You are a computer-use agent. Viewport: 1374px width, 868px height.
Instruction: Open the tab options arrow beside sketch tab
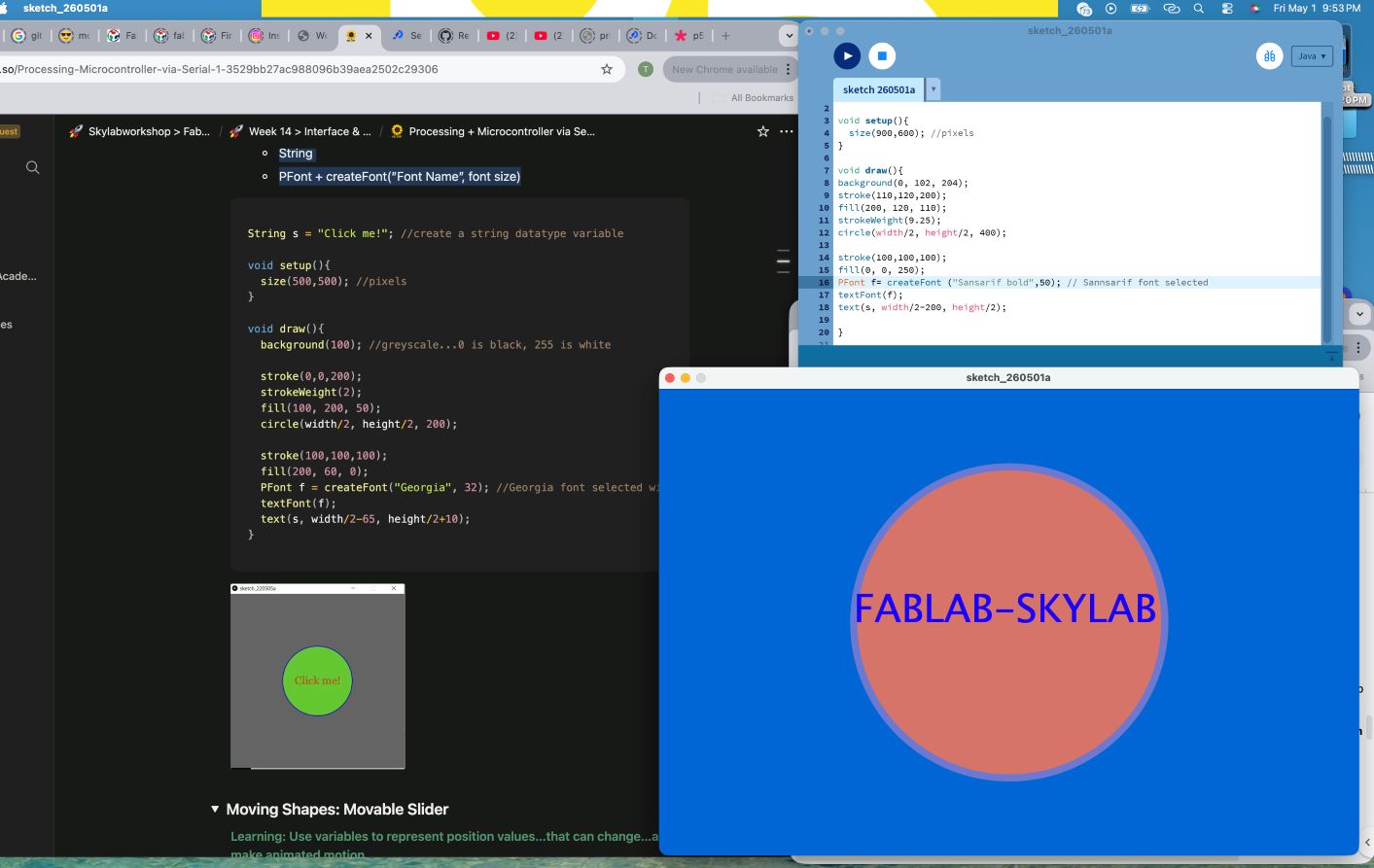tap(934, 89)
